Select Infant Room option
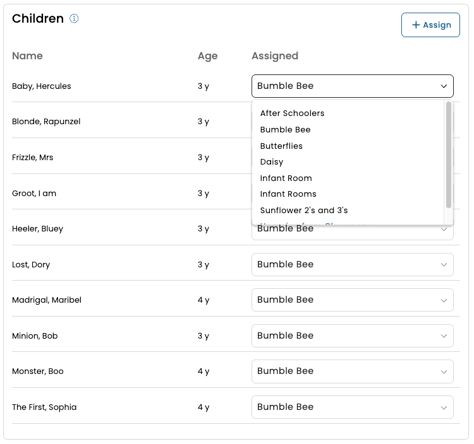Image resolution: width=474 pixels, height=444 pixels. tap(286, 178)
